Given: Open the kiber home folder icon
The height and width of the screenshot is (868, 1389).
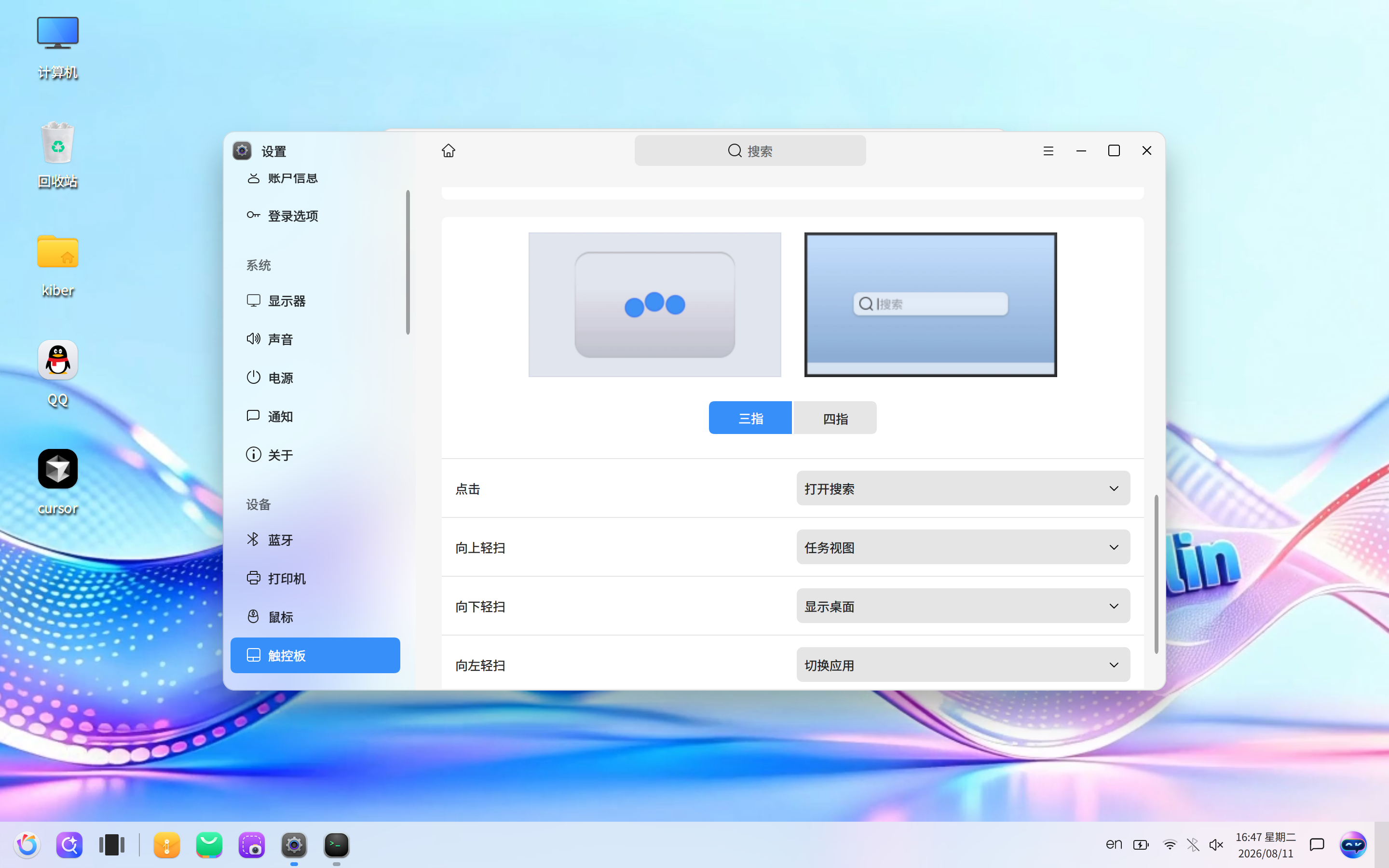Looking at the screenshot, I should [57, 265].
